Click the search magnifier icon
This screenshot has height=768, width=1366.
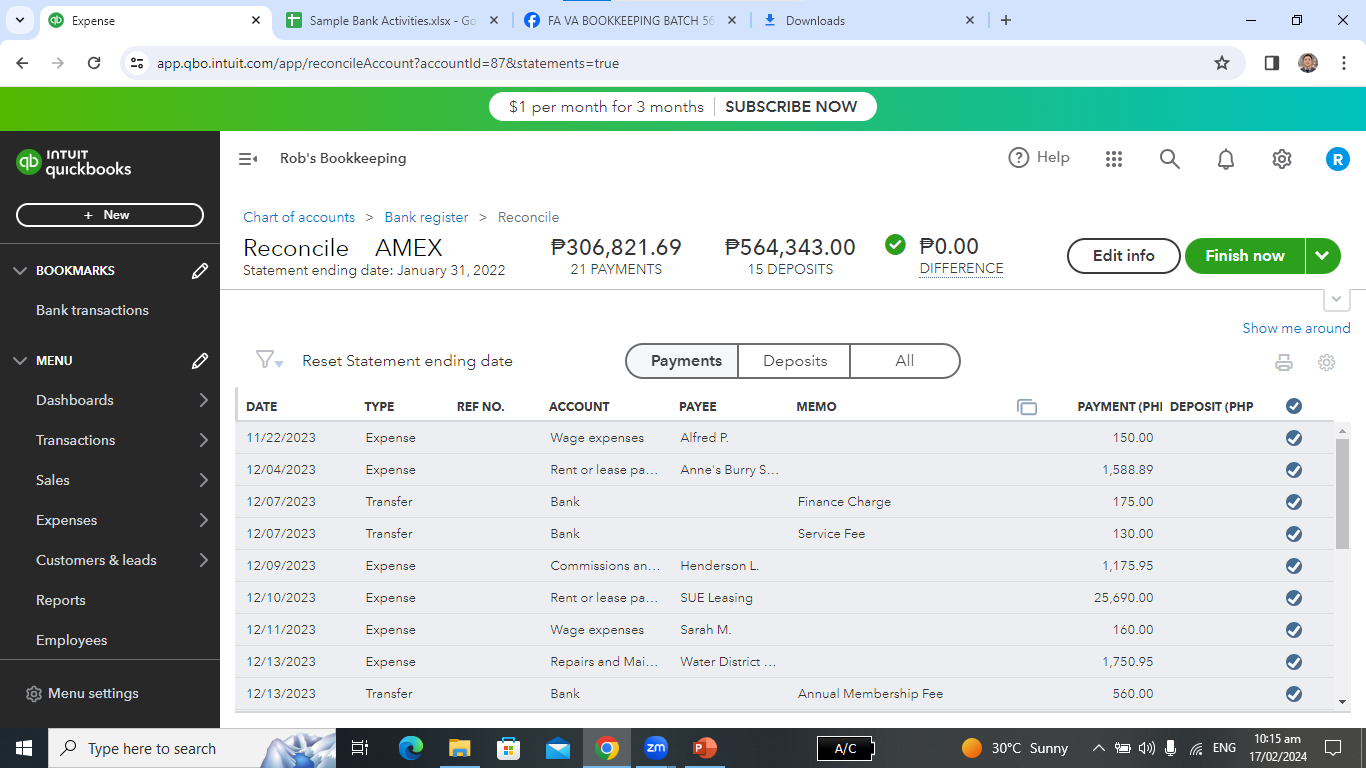pyautogui.click(x=1170, y=159)
